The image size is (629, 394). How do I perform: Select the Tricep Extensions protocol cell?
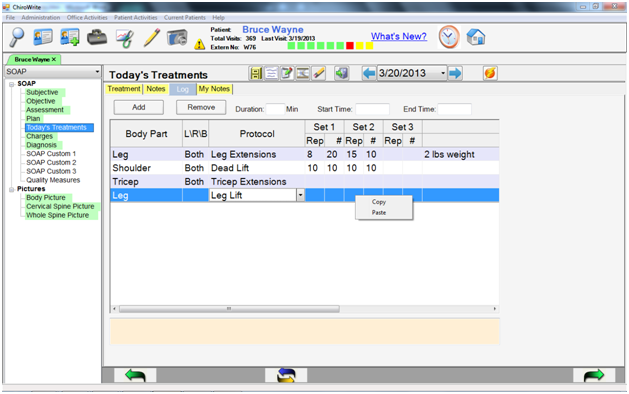(x=257, y=182)
